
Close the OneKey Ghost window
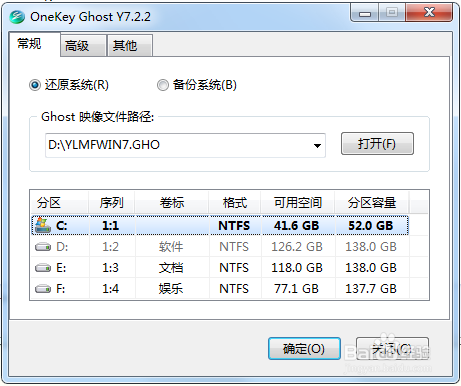pos(429,13)
